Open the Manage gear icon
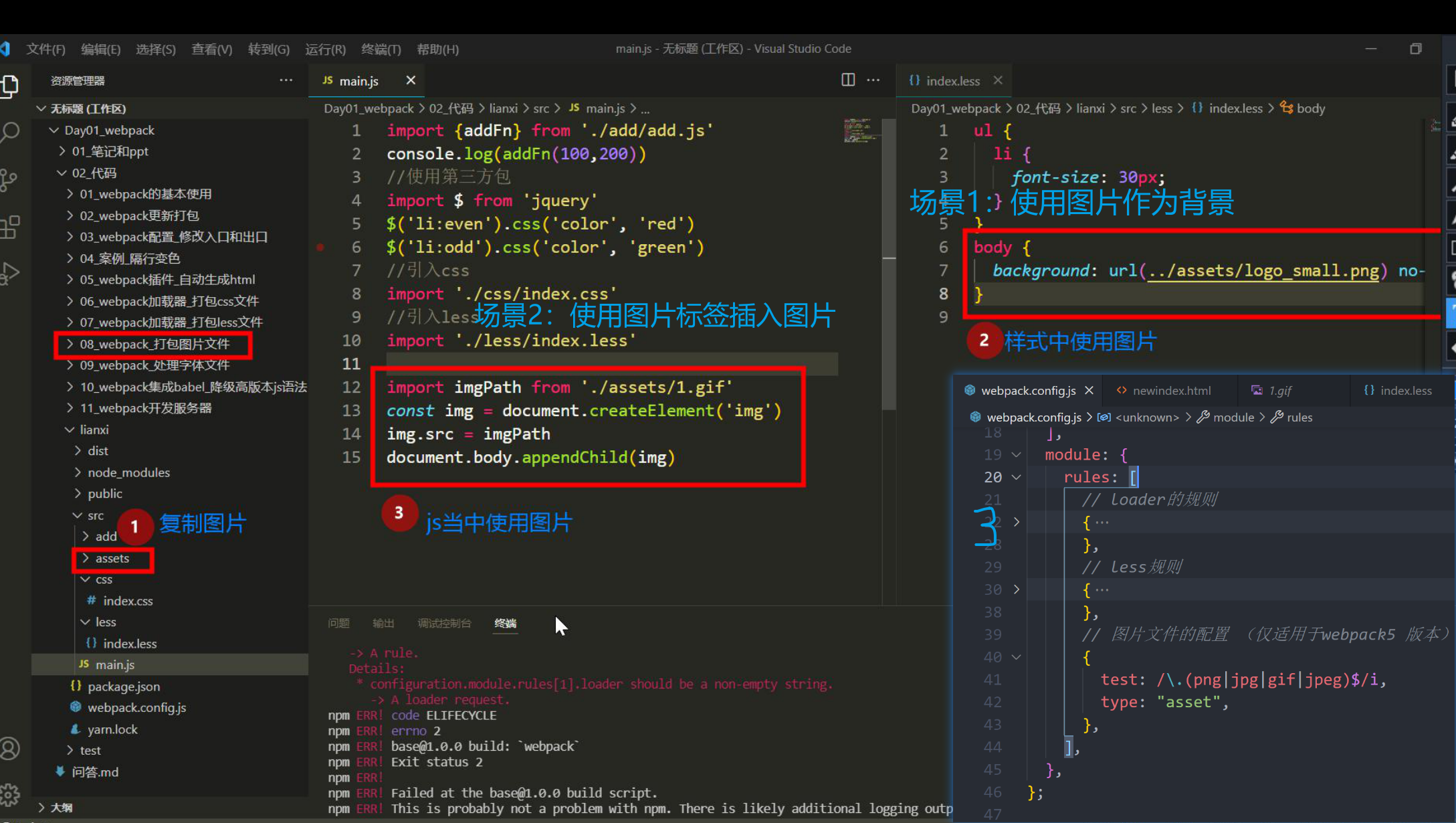This screenshot has height=823, width=1456. pos(9,795)
